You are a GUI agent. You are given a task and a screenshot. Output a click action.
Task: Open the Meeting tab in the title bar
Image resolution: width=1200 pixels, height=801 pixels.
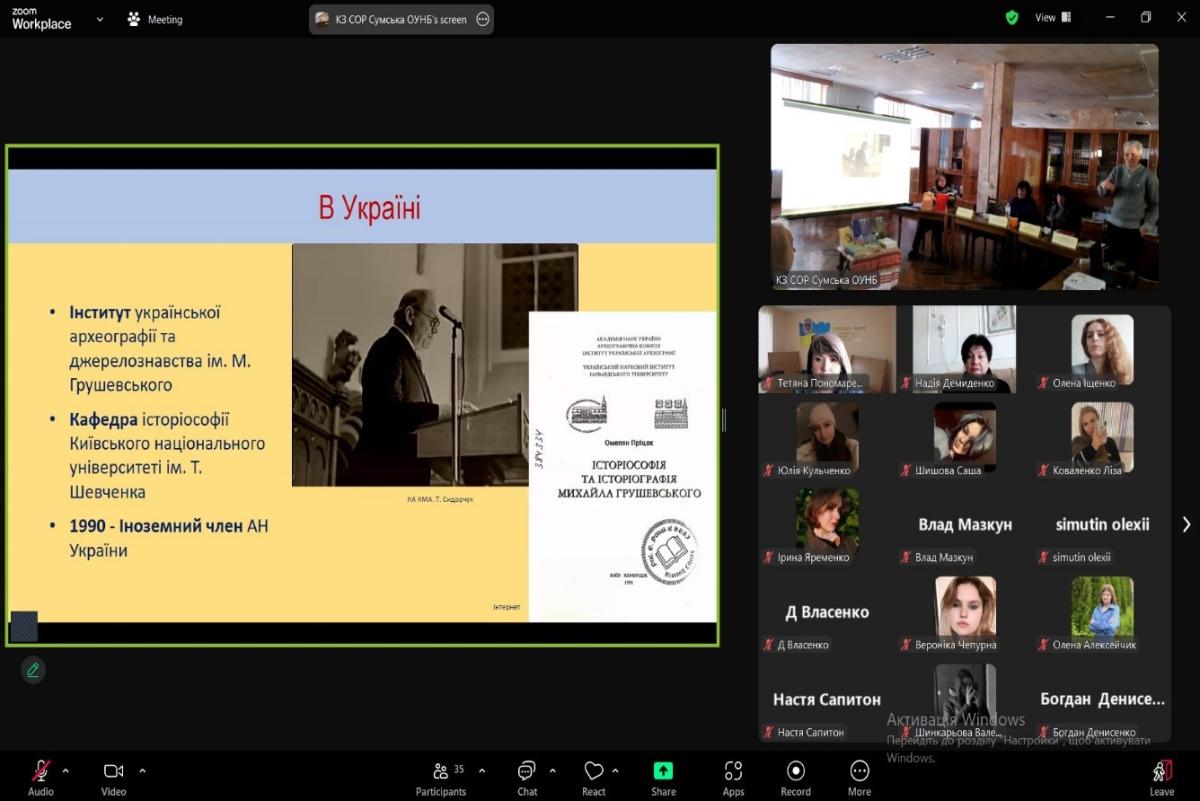(x=155, y=19)
